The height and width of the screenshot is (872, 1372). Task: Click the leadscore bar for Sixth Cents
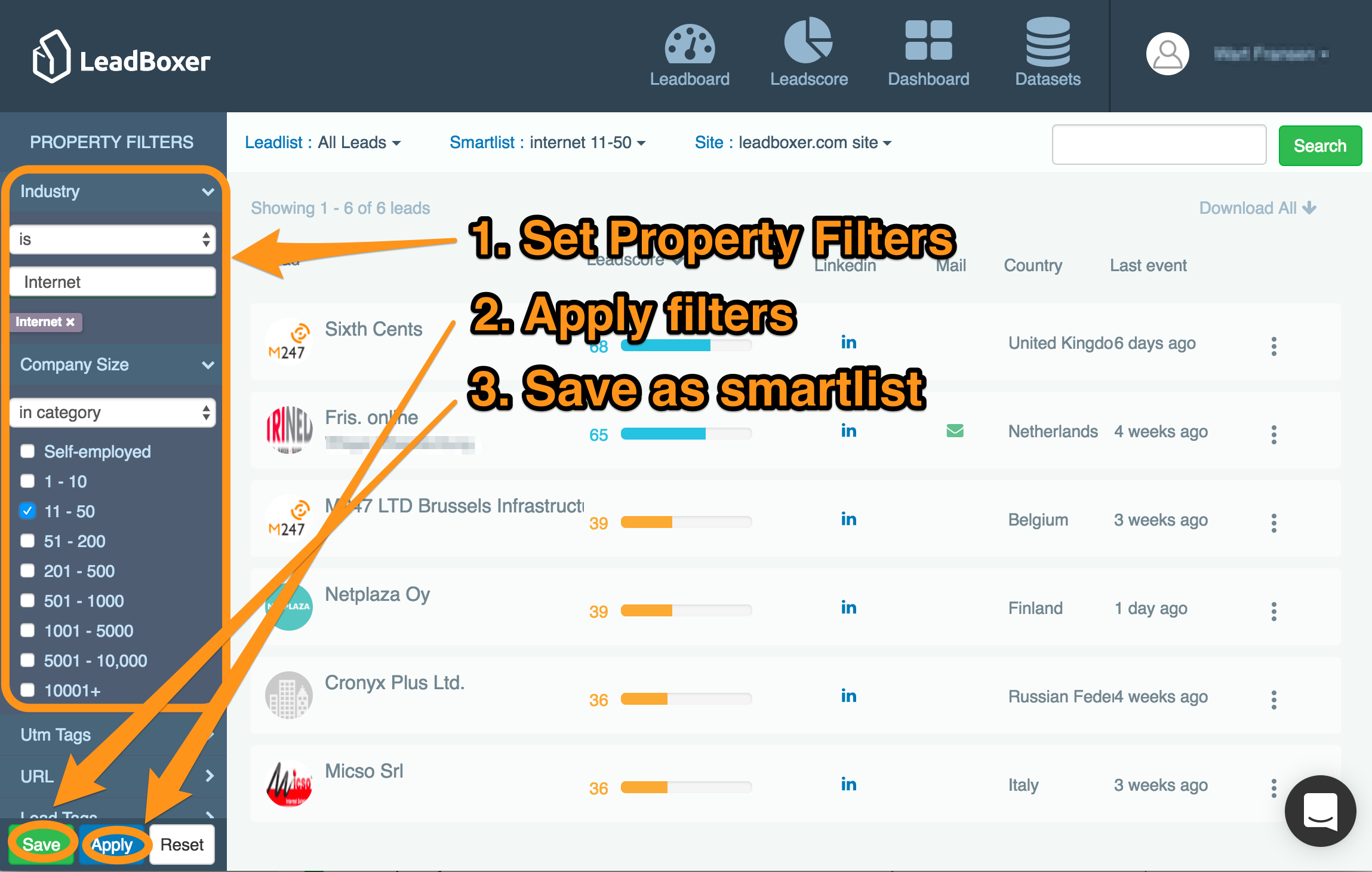coord(686,345)
